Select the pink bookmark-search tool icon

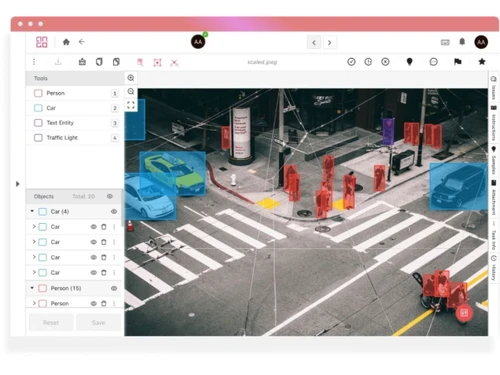coord(140,62)
